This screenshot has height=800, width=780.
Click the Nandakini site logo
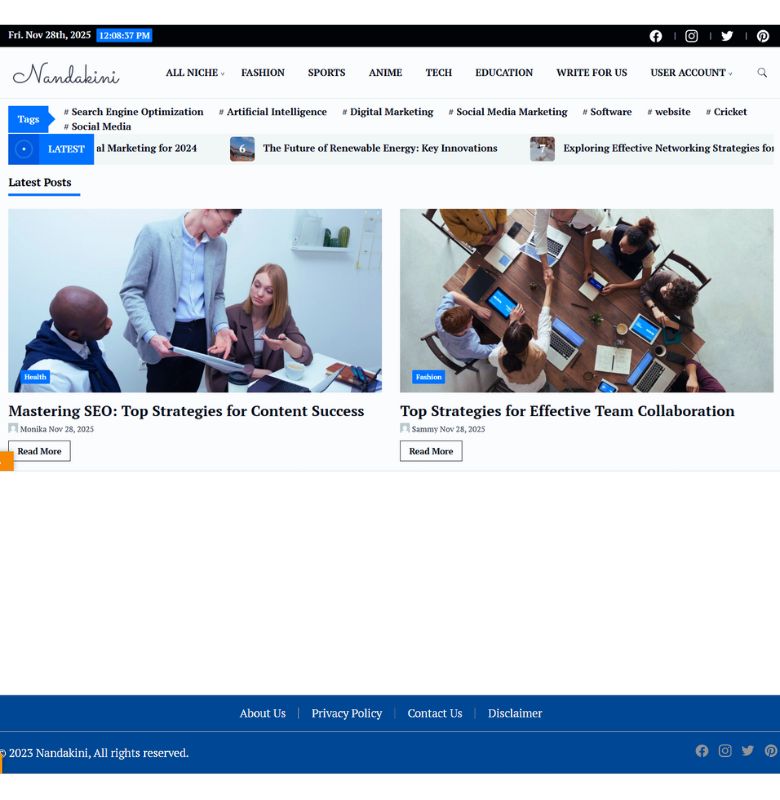66,74
